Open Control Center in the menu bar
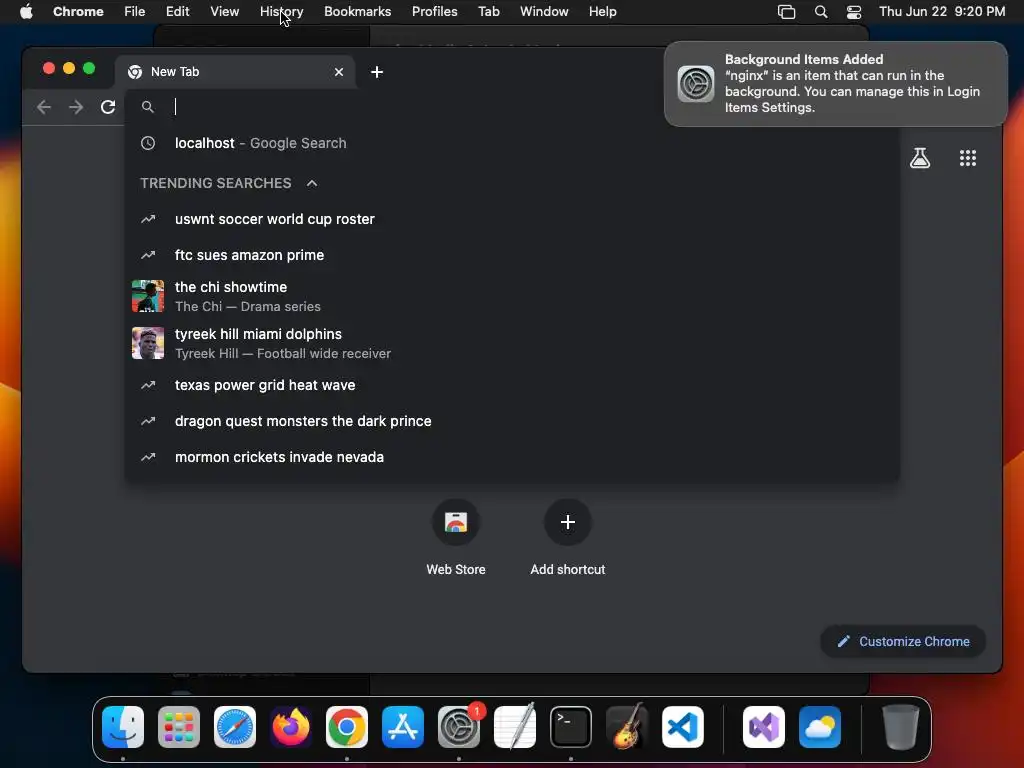The width and height of the screenshot is (1024, 768). [854, 12]
